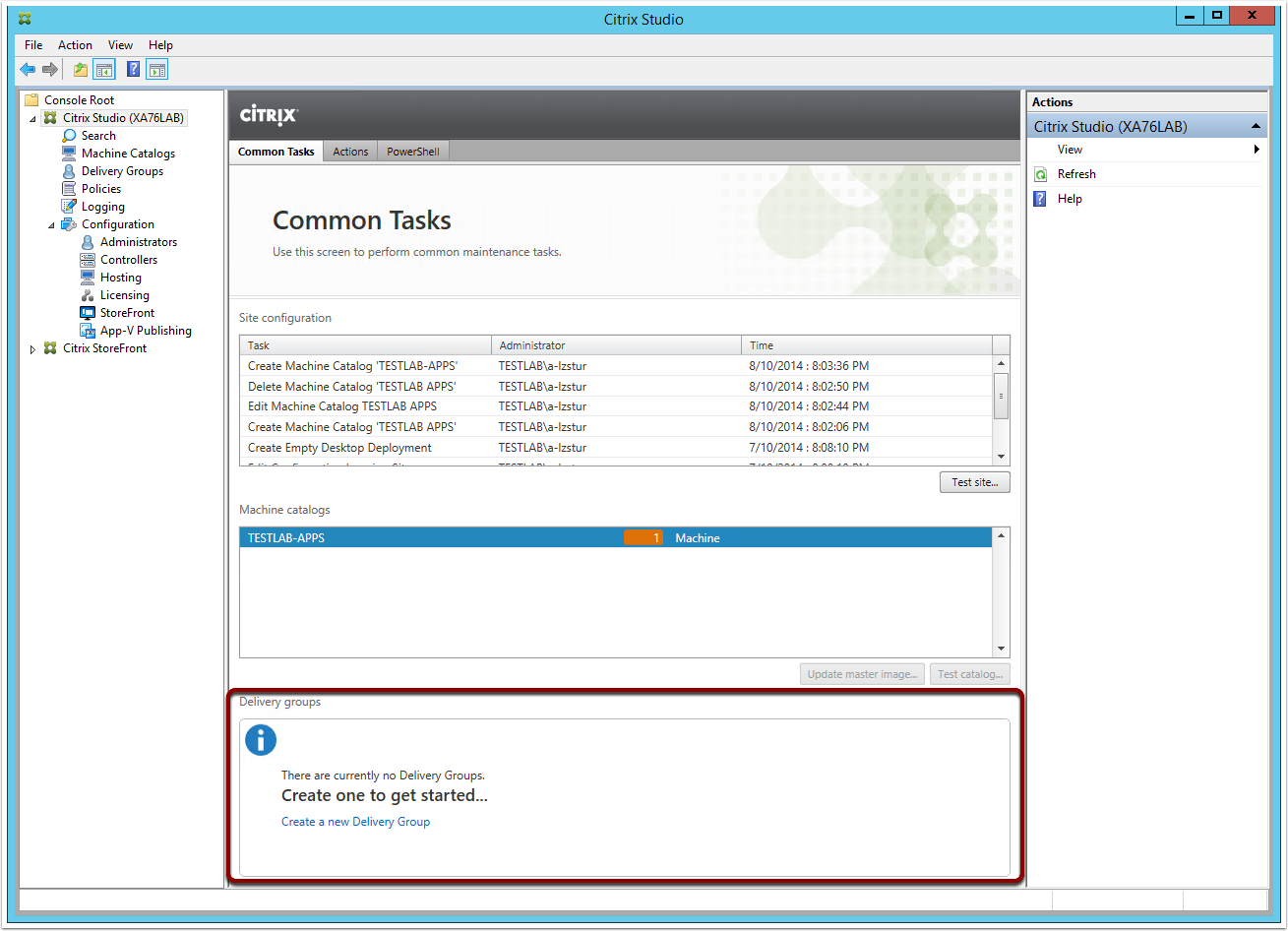Click the Configuration folder icon
This screenshot has height=931, width=1288.
tap(69, 224)
